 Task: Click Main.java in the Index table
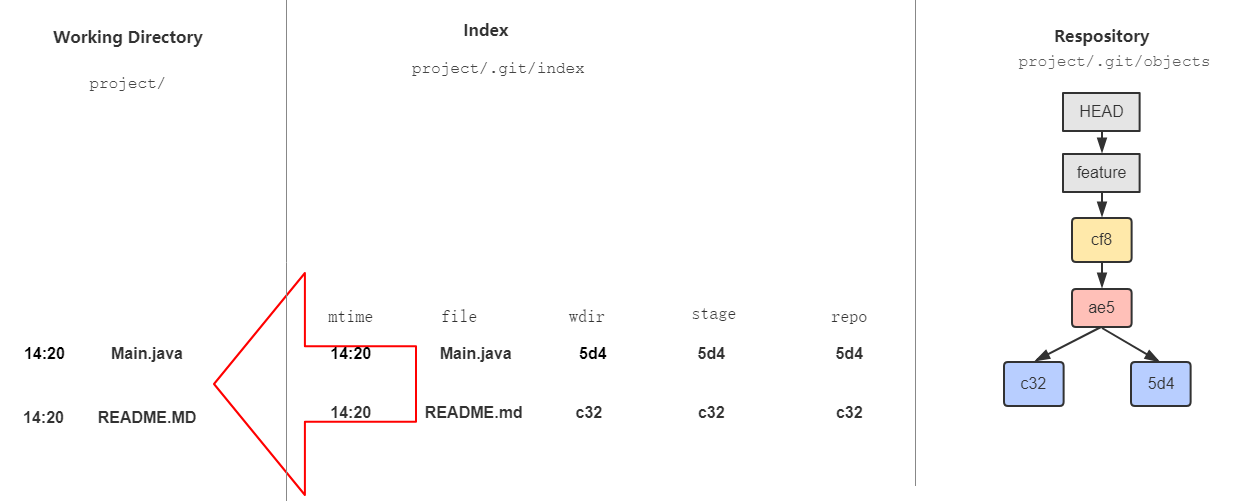[476, 353]
